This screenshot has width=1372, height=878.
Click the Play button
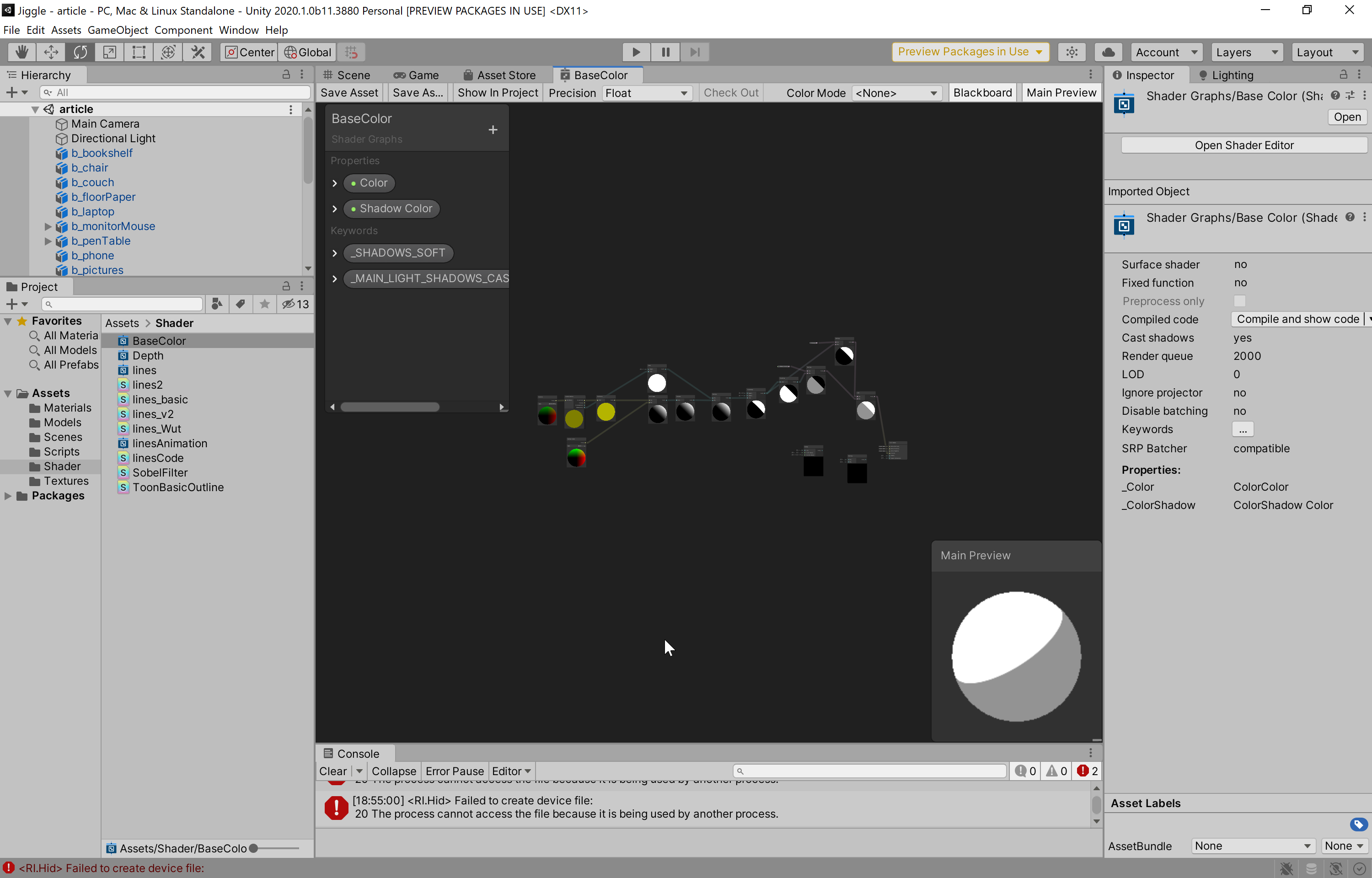pos(636,52)
